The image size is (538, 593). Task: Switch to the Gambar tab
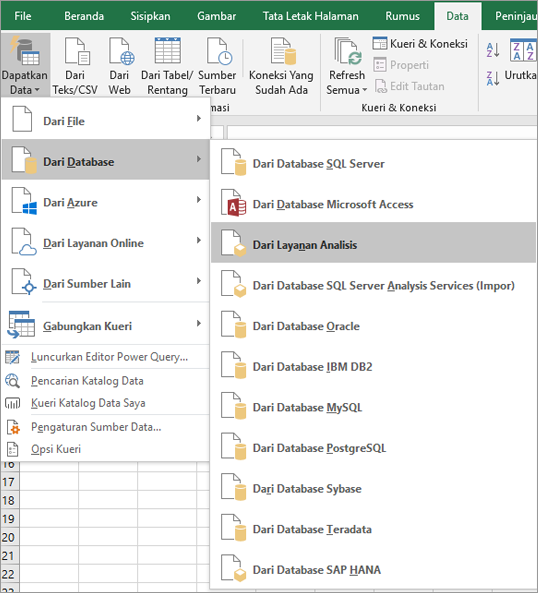(217, 16)
